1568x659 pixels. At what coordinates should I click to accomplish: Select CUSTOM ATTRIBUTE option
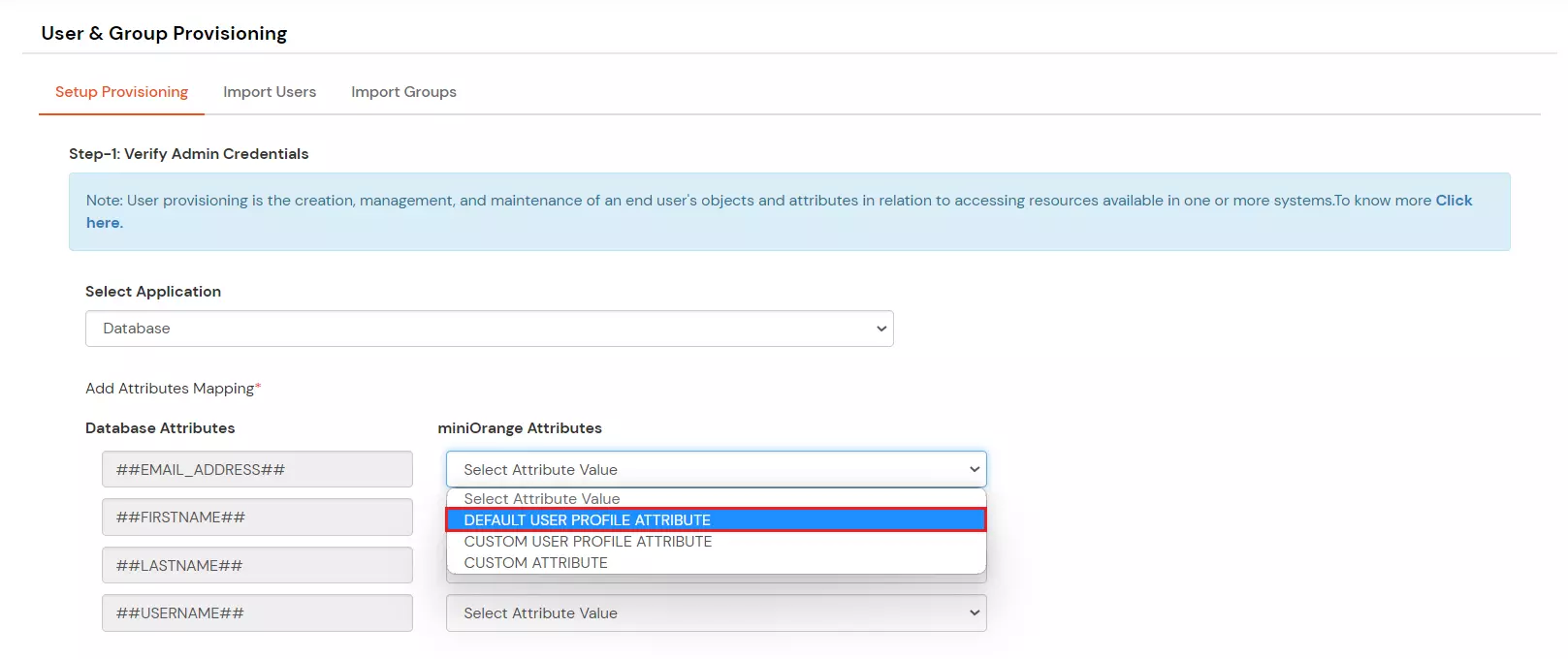(x=716, y=562)
